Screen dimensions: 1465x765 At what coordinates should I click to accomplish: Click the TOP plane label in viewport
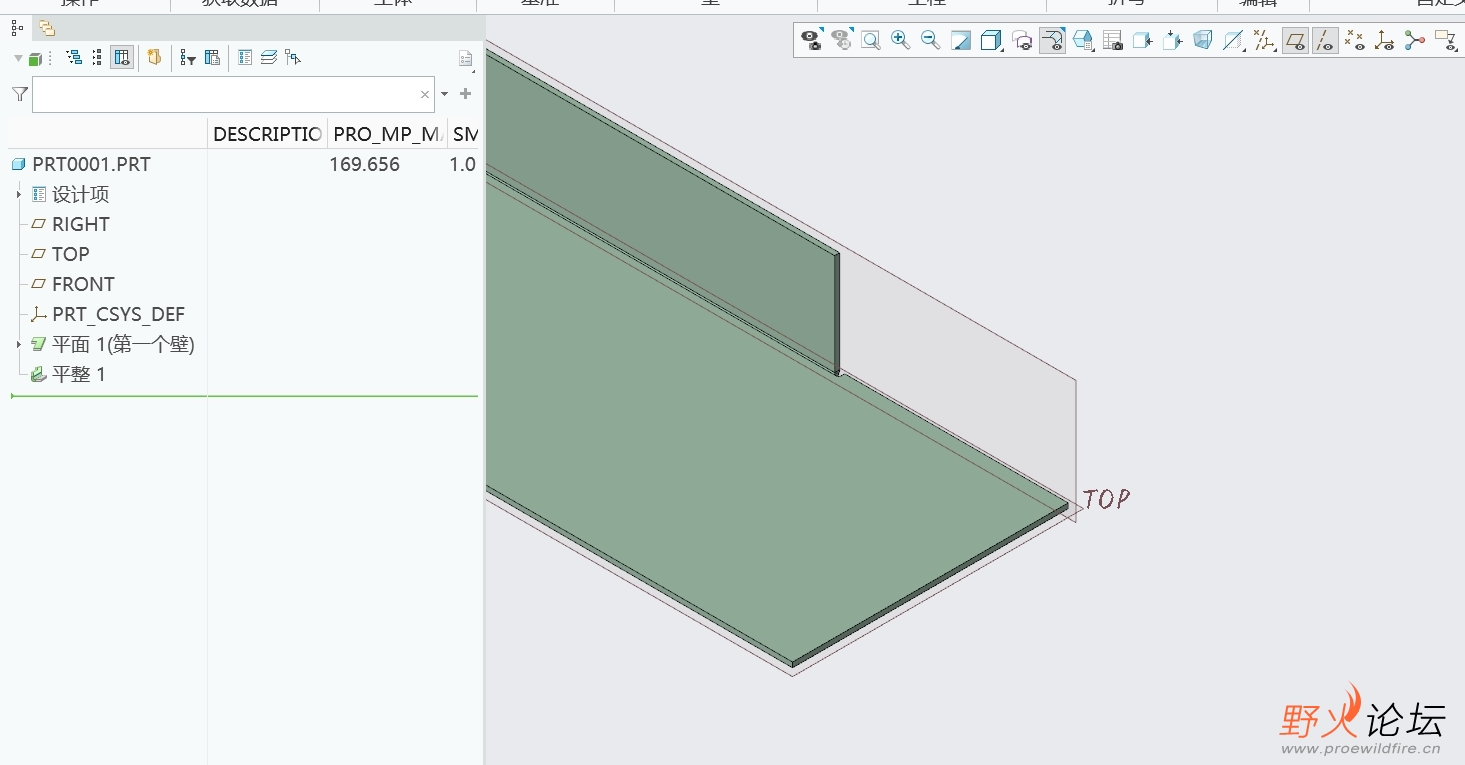(1106, 499)
